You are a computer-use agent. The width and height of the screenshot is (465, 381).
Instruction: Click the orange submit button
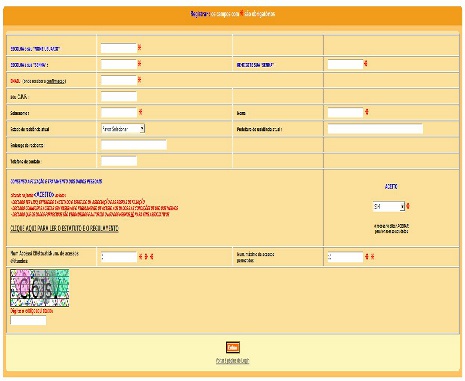coord(232,348)
